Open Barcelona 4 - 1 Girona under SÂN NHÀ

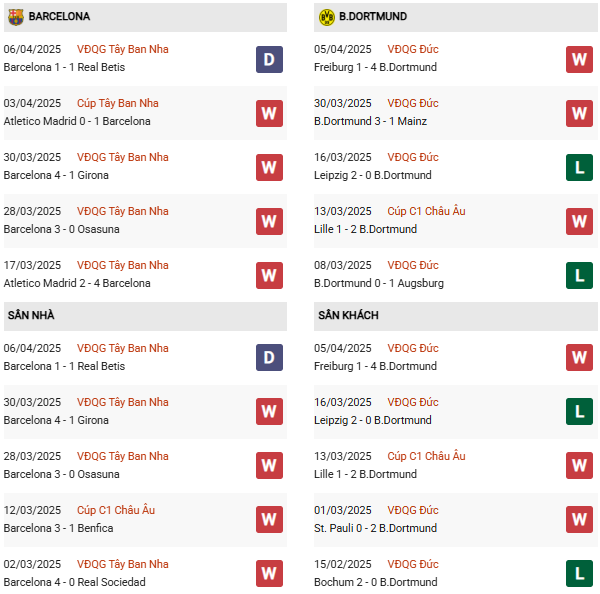(56, 421)
